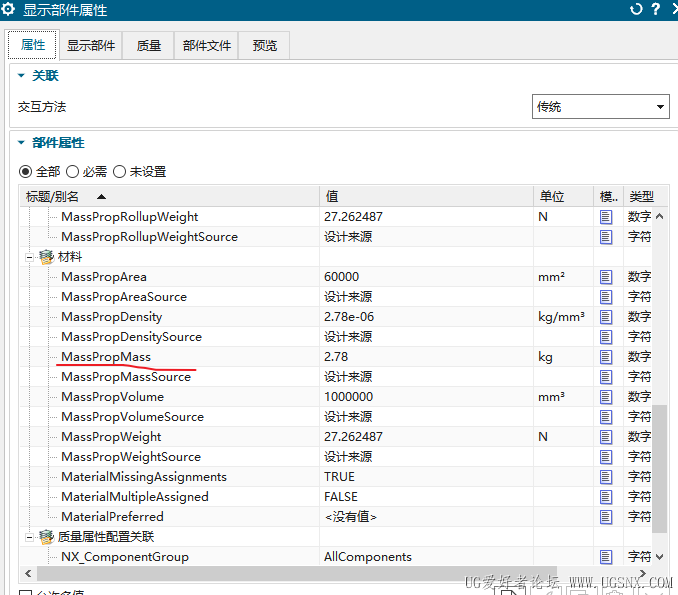Switch to the 部件文件 tab
This screenshot has width=678, height=595.
click(x=207, y=45)
